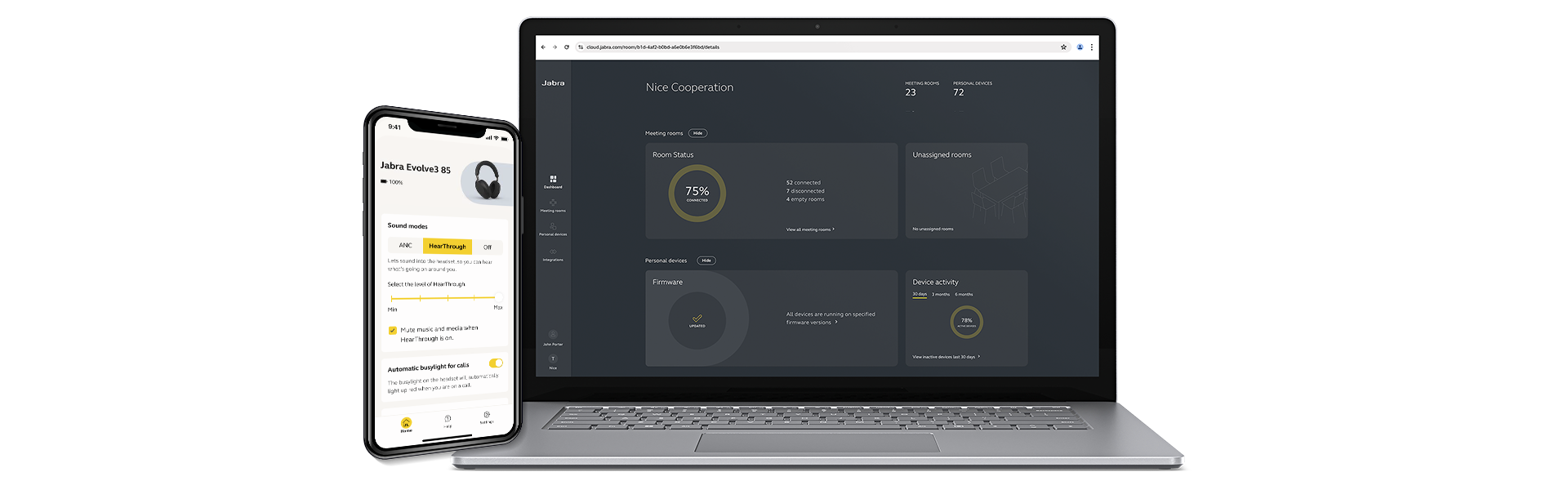Click the Unassigned rooms card title
This screenshot has width=1568, height=490.
[942, 154]
